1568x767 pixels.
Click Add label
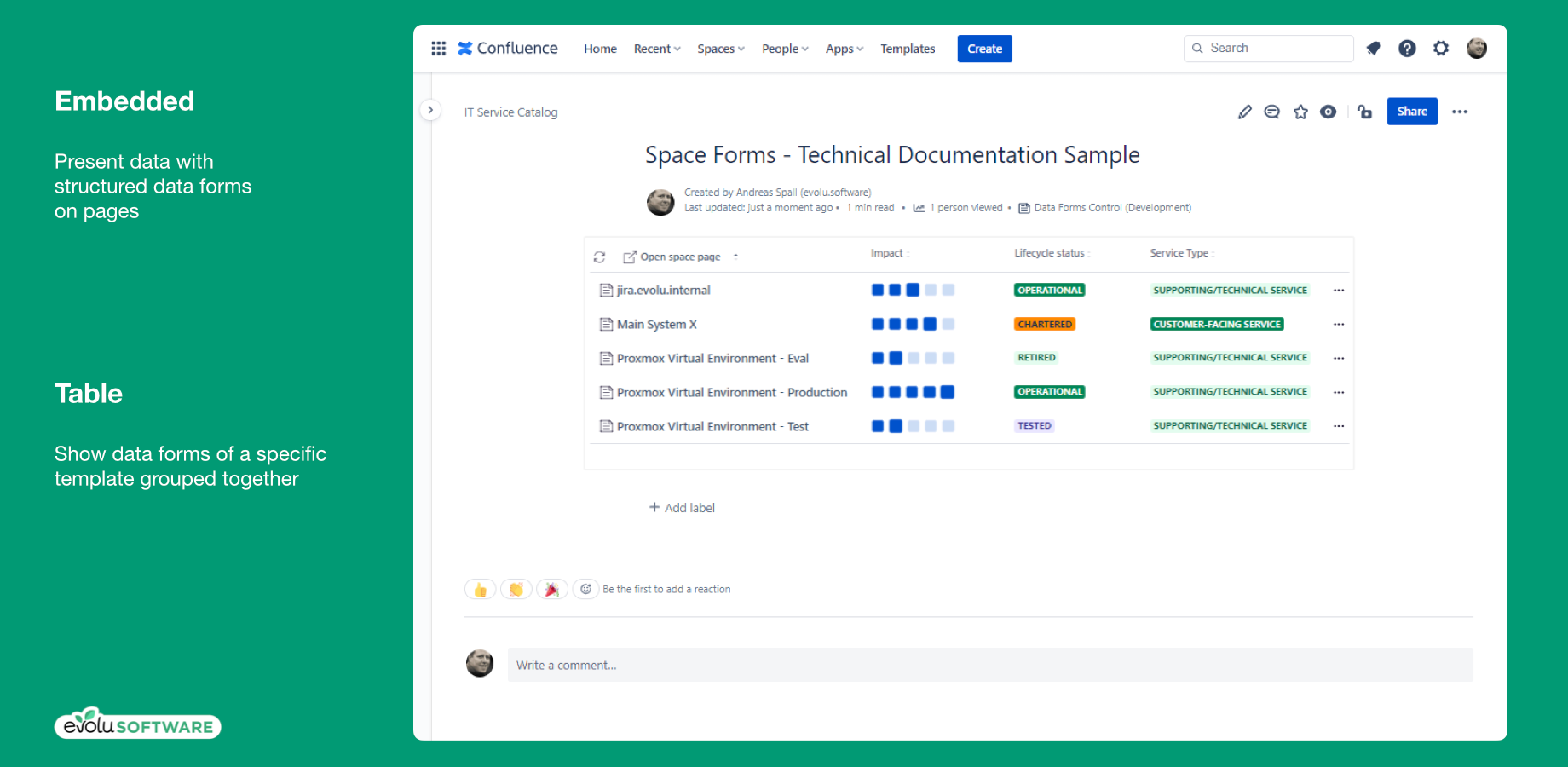(682, 508)
